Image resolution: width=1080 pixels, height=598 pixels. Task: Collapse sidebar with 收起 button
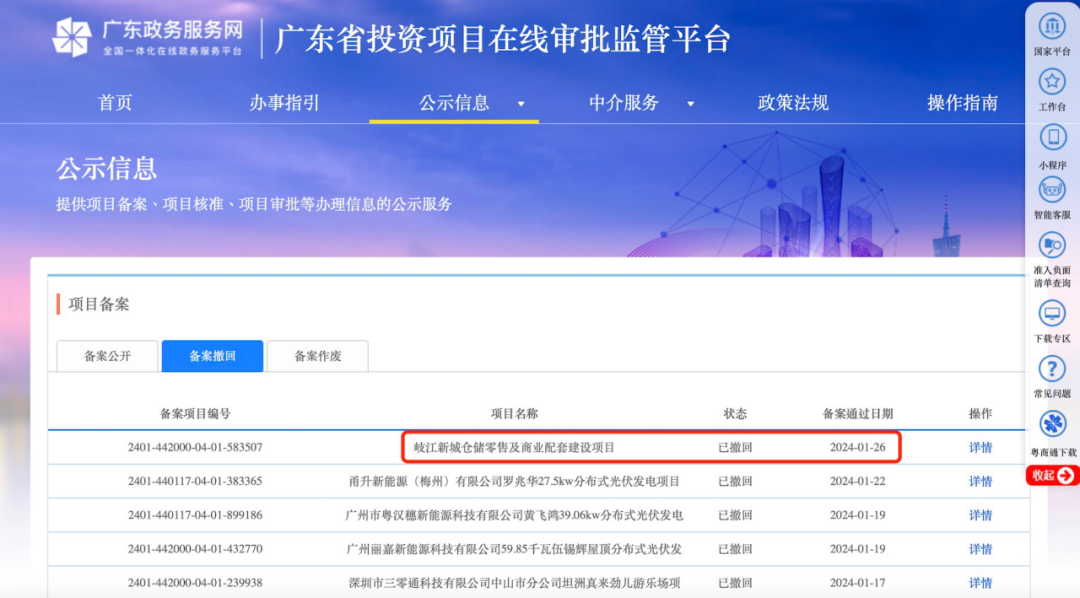point(1052,475)
